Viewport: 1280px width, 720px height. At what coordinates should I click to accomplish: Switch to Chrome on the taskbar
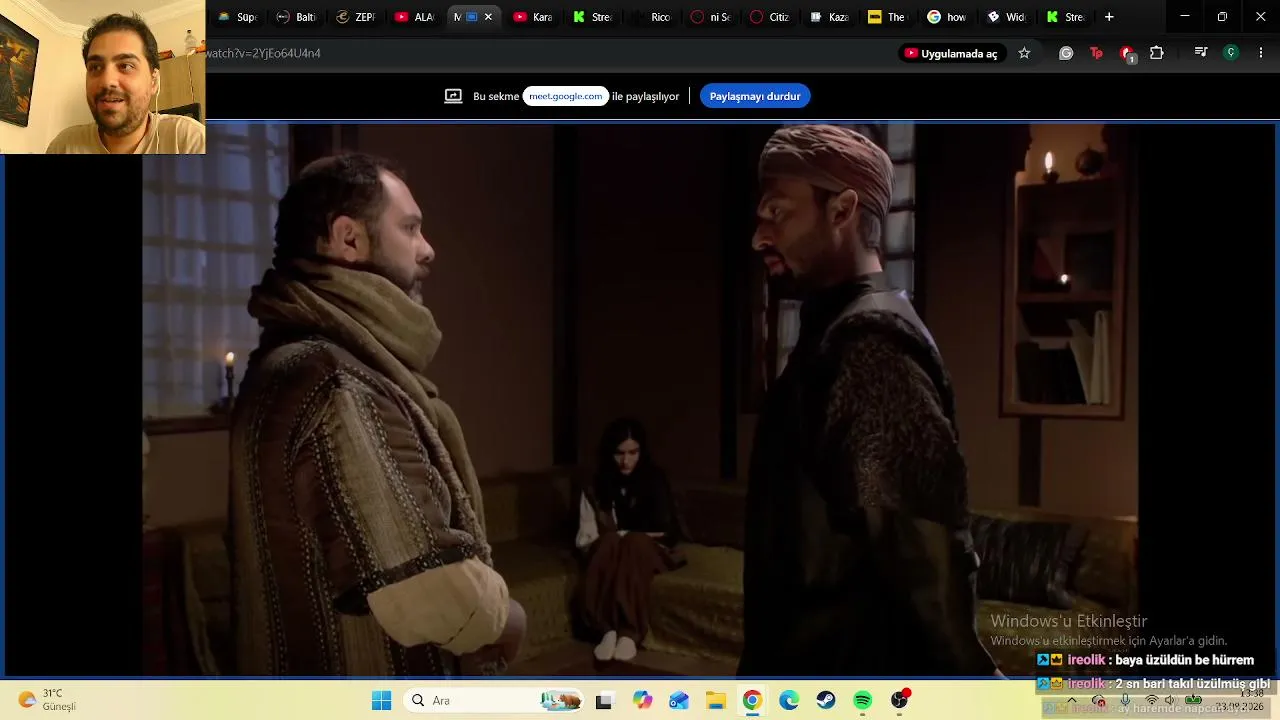(752, 701)
